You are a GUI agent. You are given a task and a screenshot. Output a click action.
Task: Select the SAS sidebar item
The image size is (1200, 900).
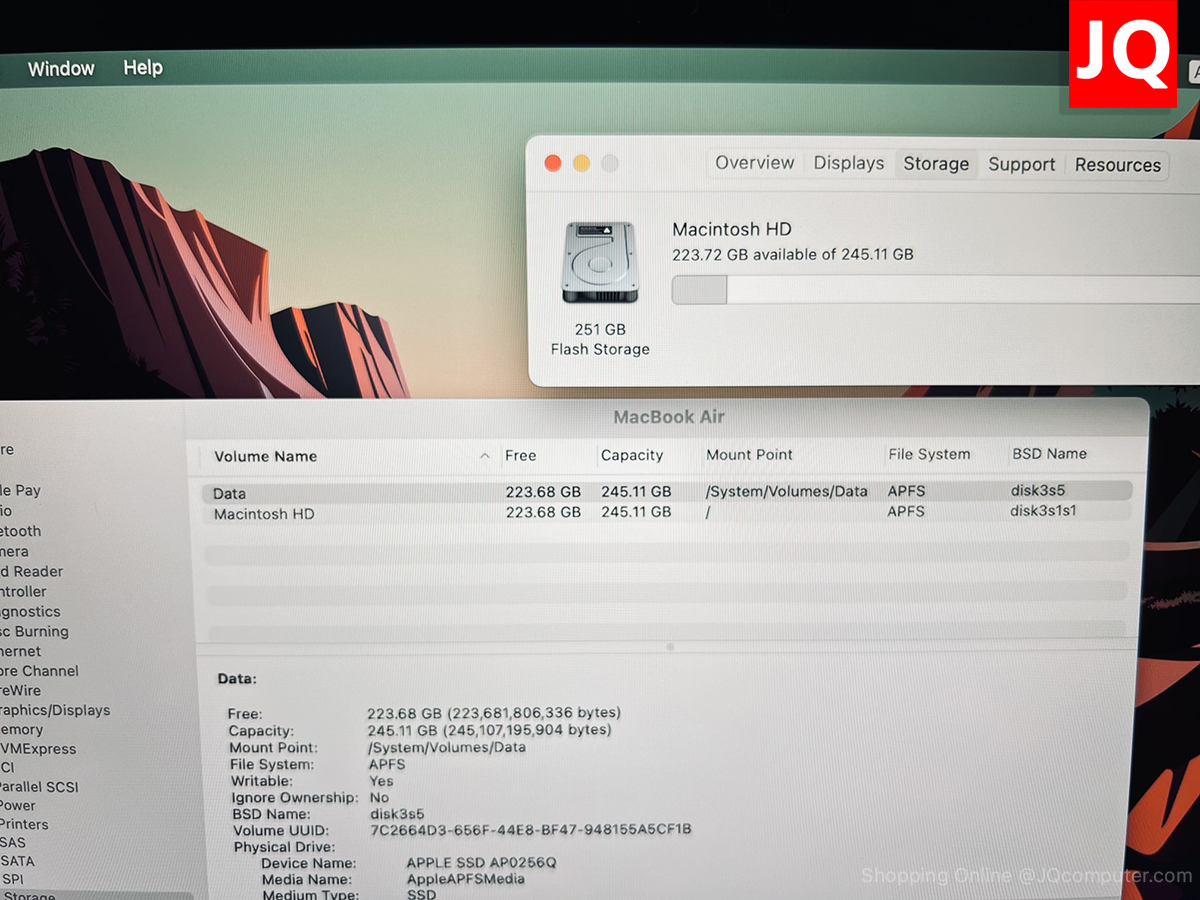pyautogui.click(x=14, y=842)
